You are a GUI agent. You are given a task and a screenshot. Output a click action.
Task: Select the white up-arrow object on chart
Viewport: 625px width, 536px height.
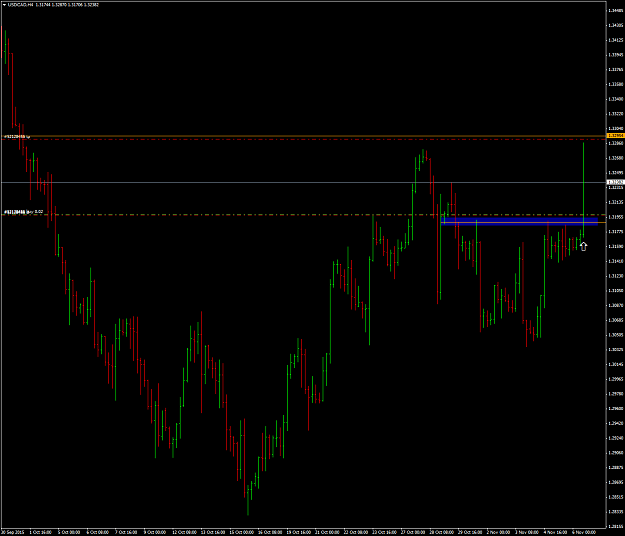coord(583,247)
